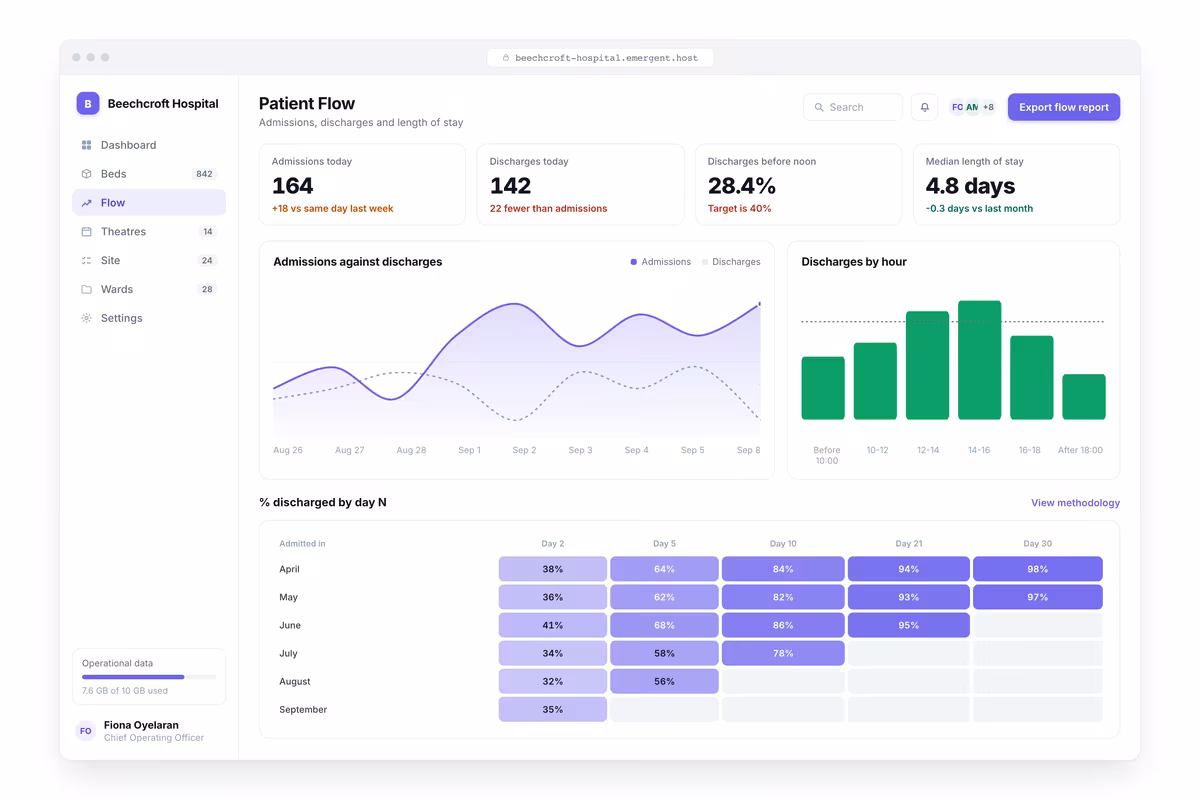Select the 16-18 discharges bar
The width and height of the screenshot is (1200, 800).
(x=1032, y=378)
